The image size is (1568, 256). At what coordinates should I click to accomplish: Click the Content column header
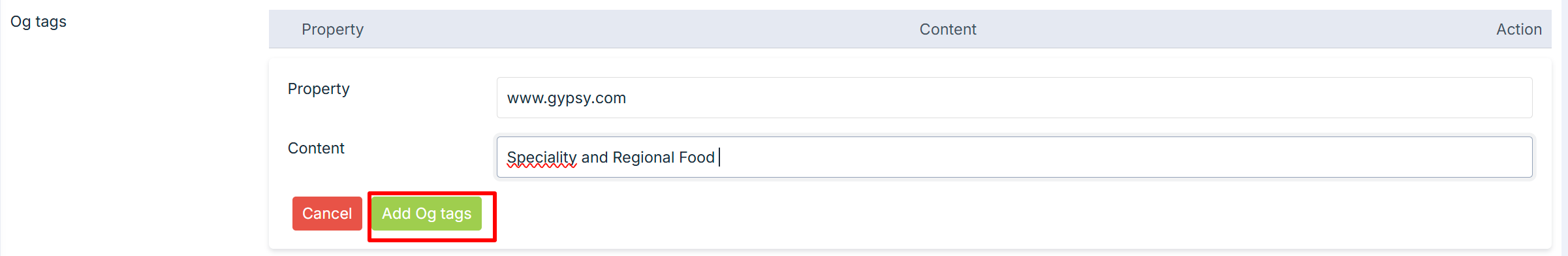pos(948,29)
